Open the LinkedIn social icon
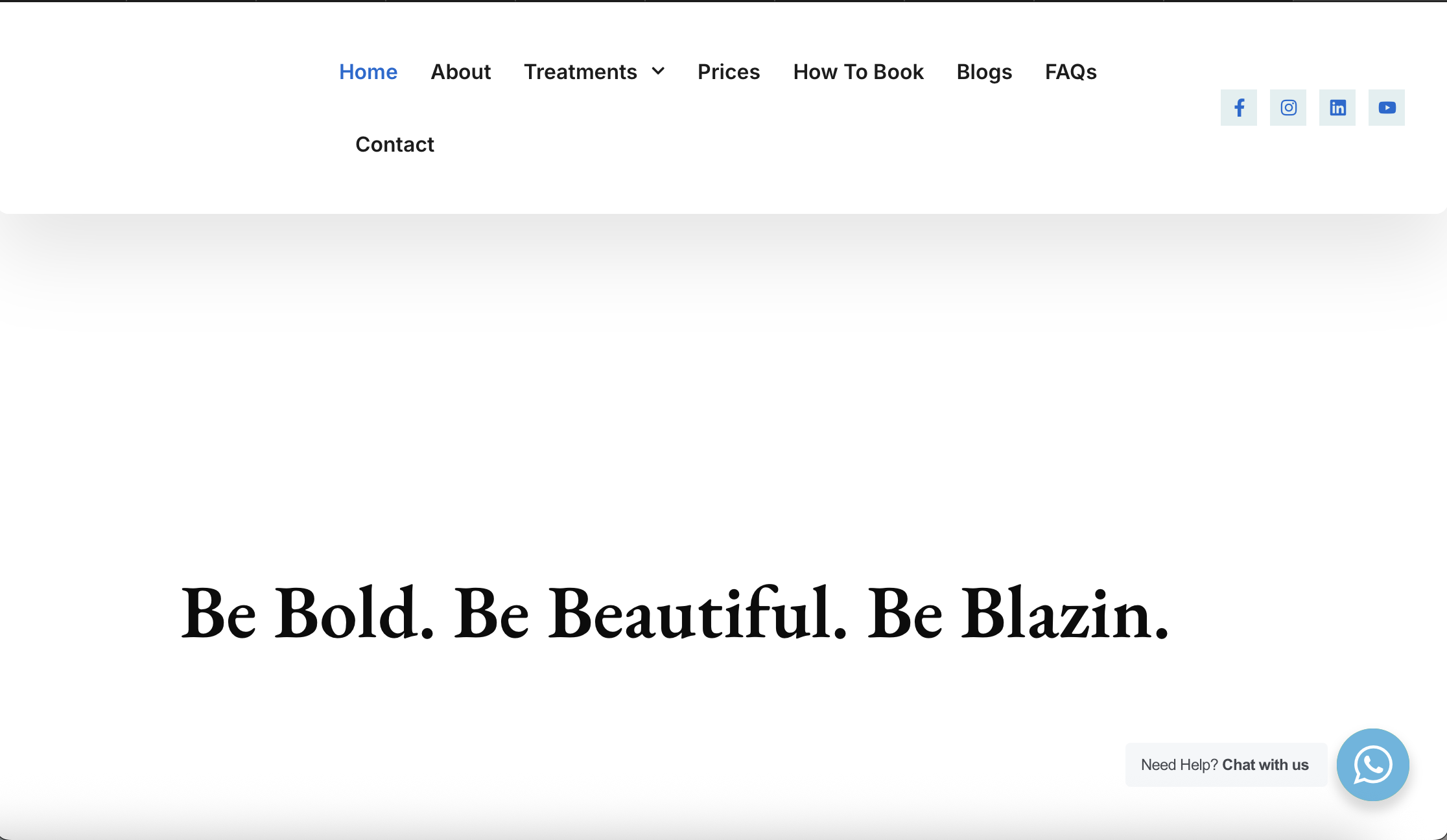Screen dimensions: 1447x840 (x=1337, y=108)
